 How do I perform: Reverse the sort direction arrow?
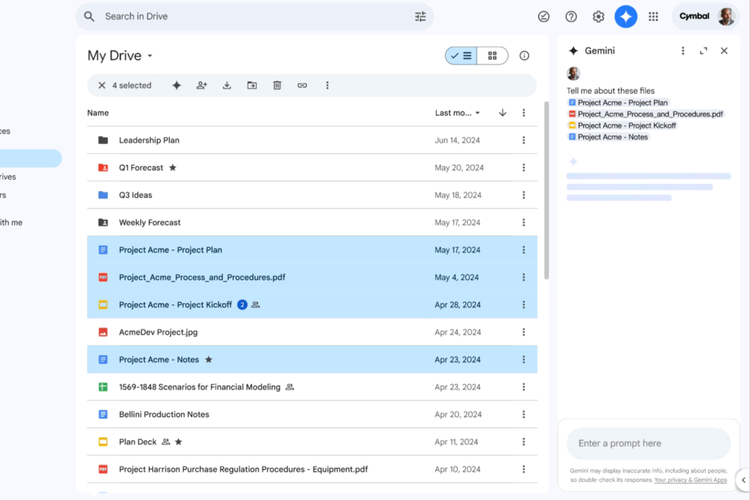502,113
